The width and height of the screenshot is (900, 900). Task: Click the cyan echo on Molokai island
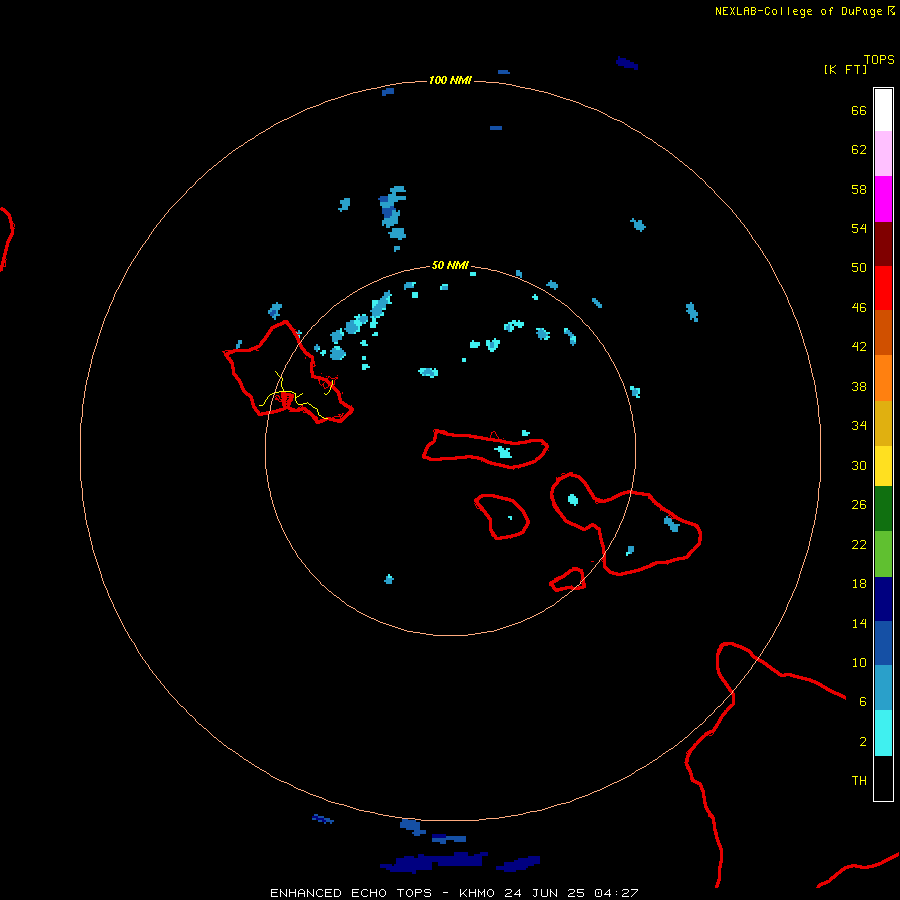(503, 452)
